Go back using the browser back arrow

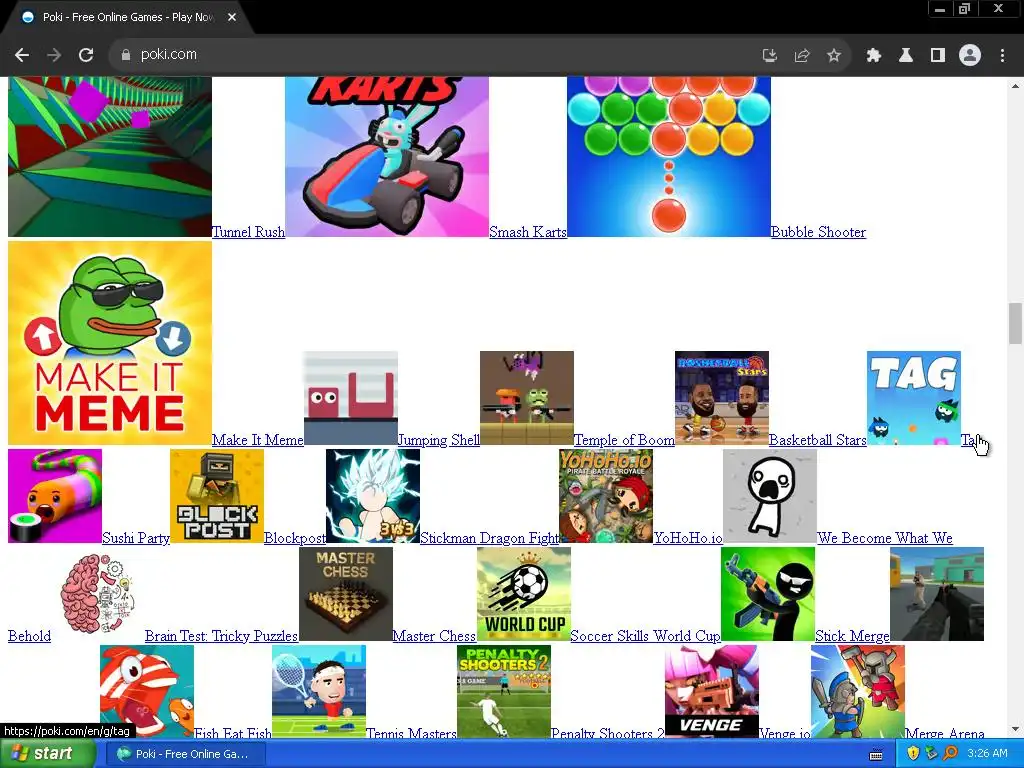coord(22,55)
